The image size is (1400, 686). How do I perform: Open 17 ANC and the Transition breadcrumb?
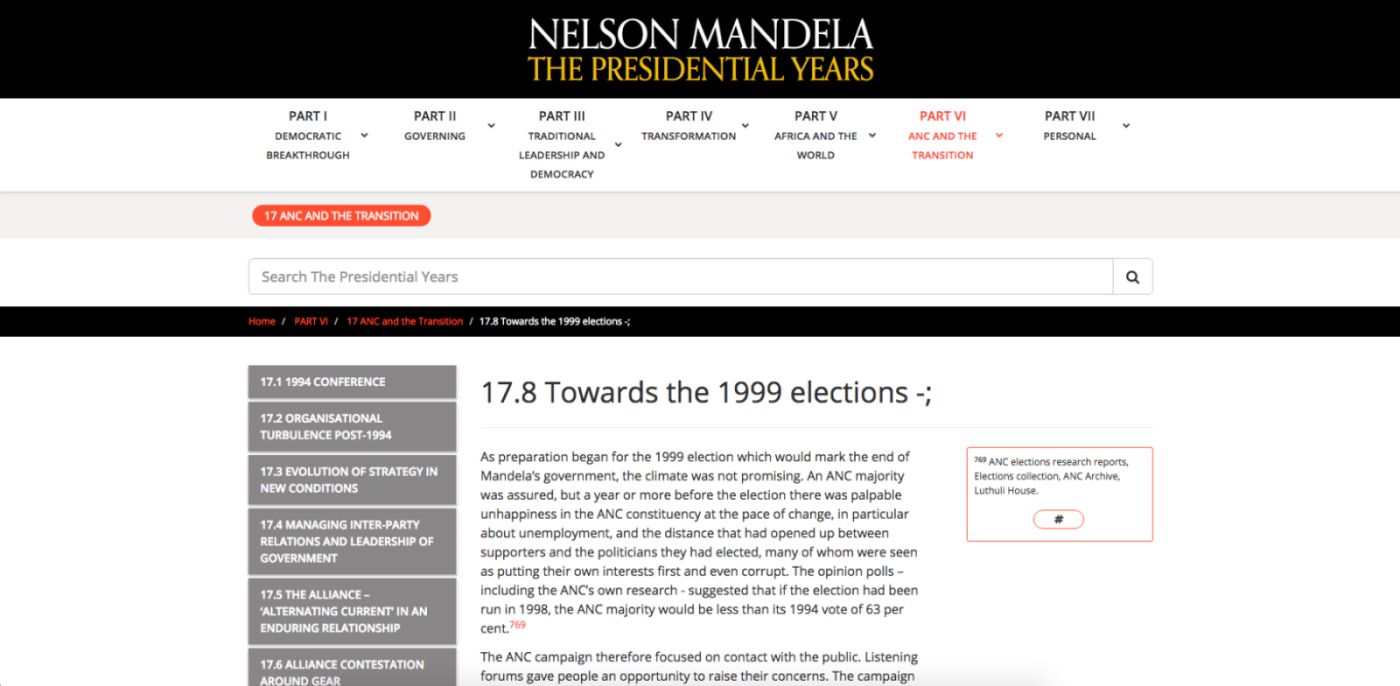click(x=405, y=322)
